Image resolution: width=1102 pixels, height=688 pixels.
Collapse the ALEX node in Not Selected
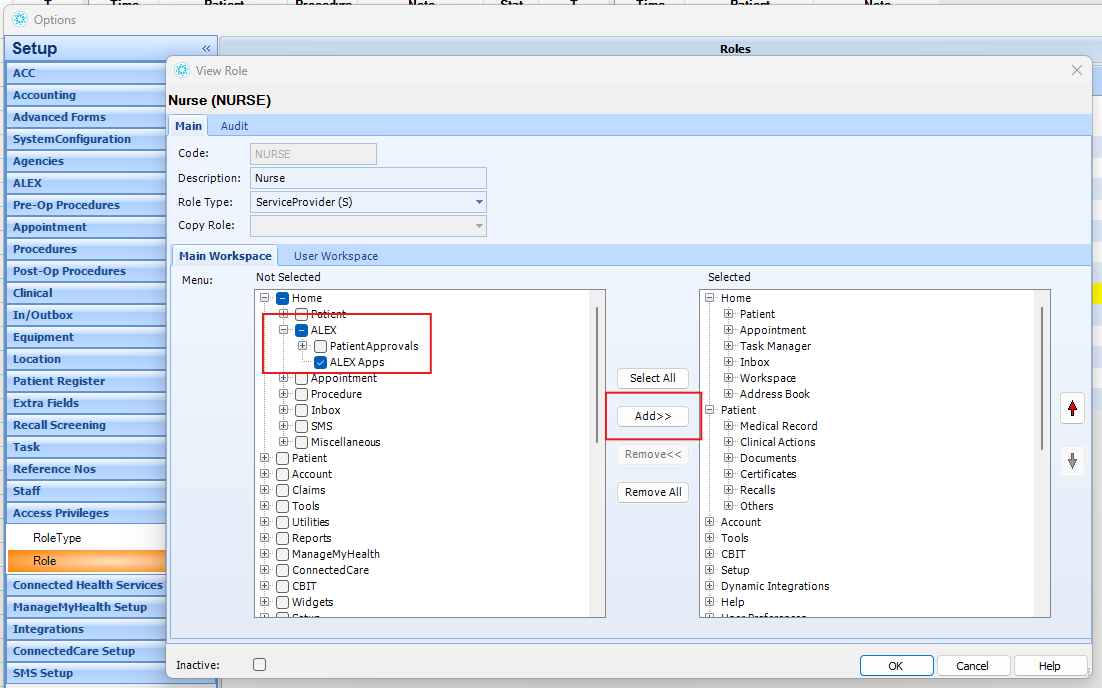point(284,330)
